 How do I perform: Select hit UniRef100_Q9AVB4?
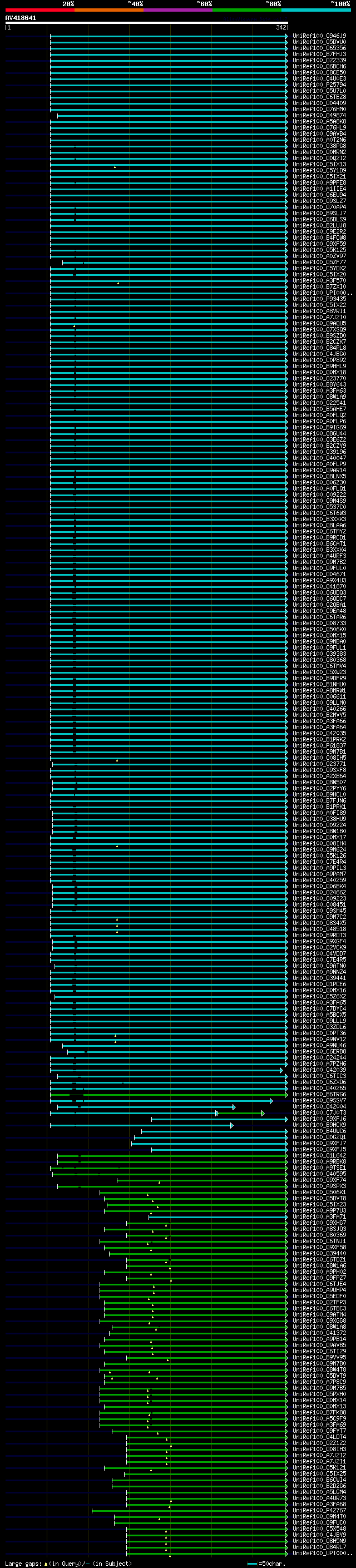[x=319, y=133]
